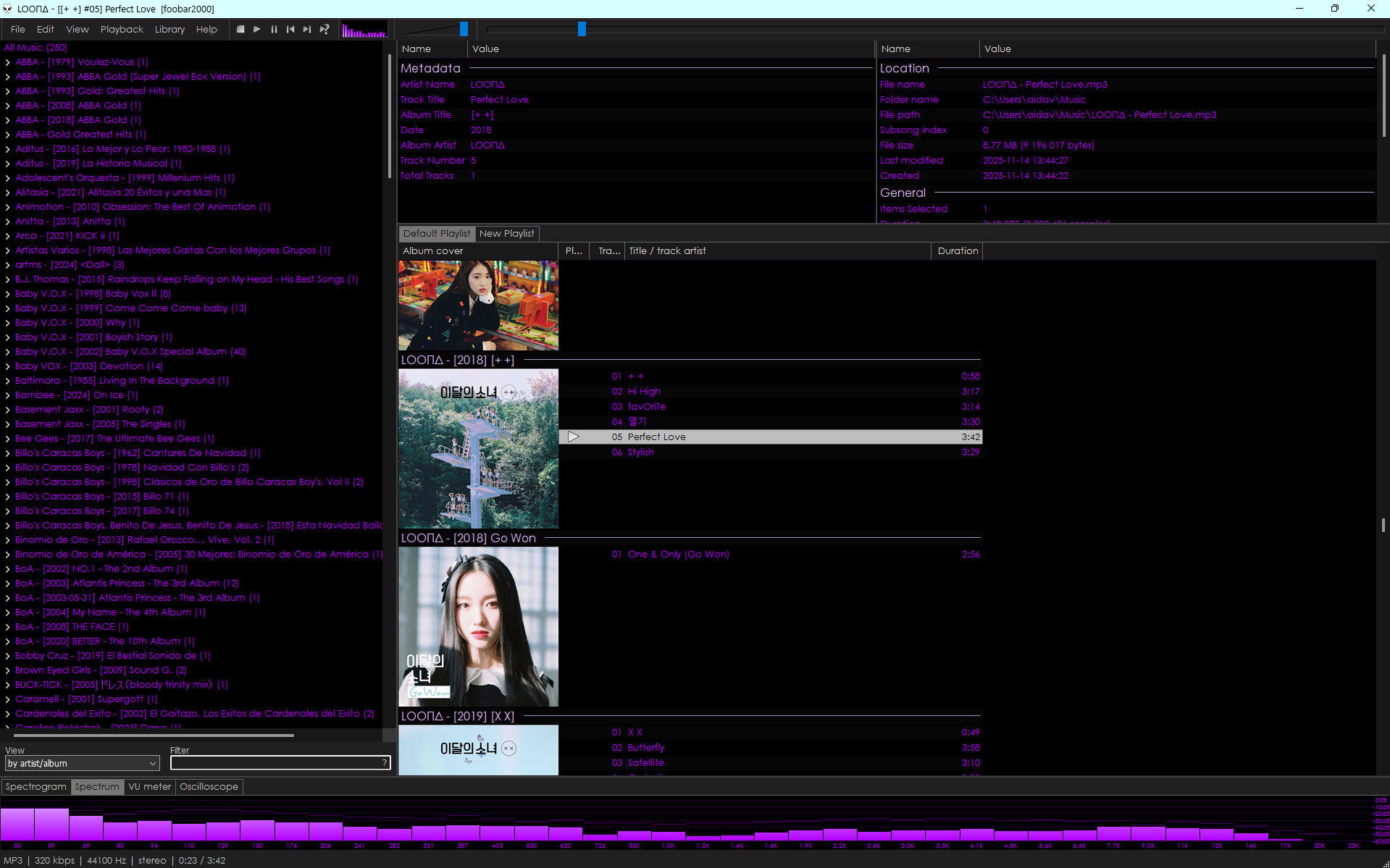Sort playlist by Duration column header

957,251
